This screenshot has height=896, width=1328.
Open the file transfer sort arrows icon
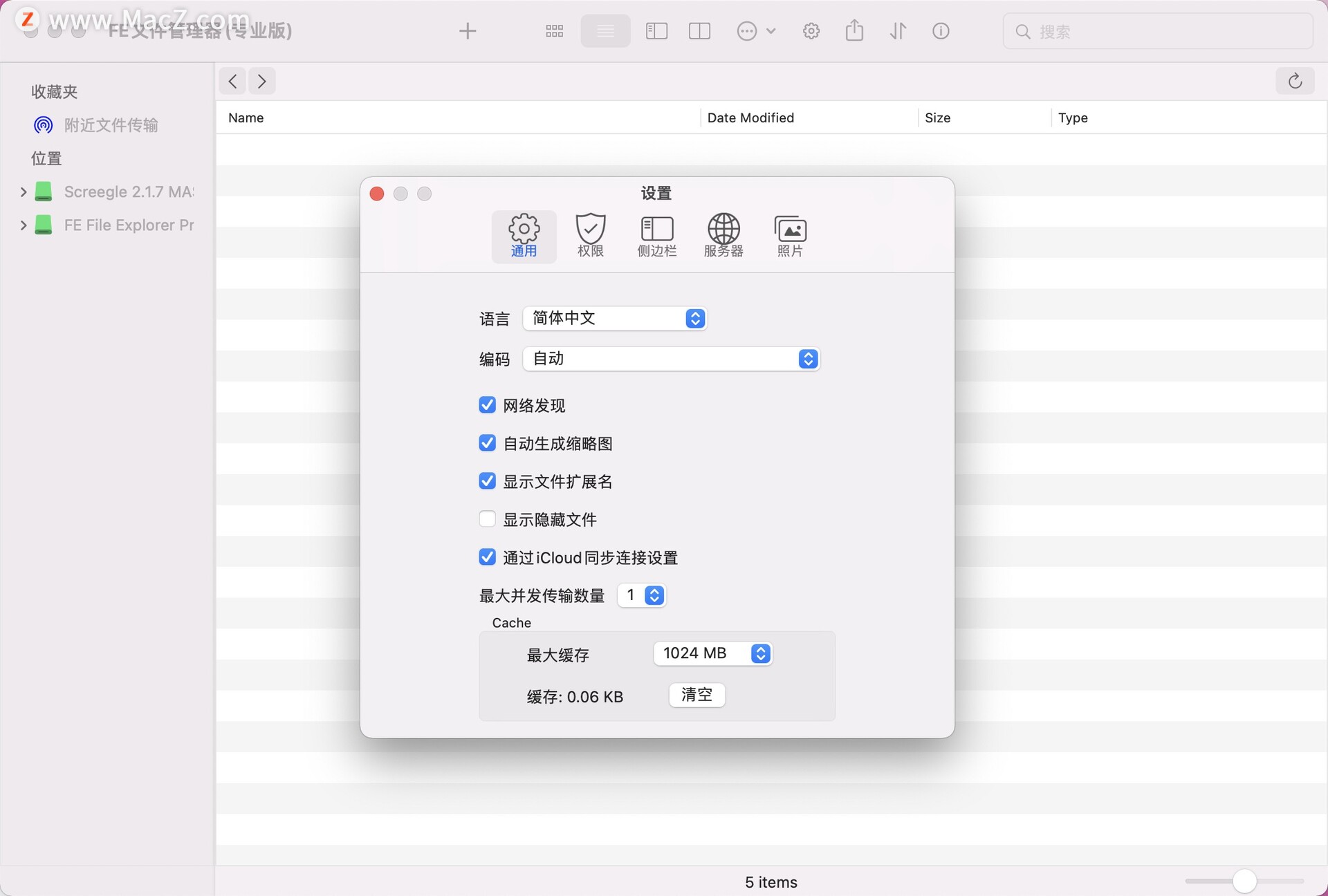898,30
